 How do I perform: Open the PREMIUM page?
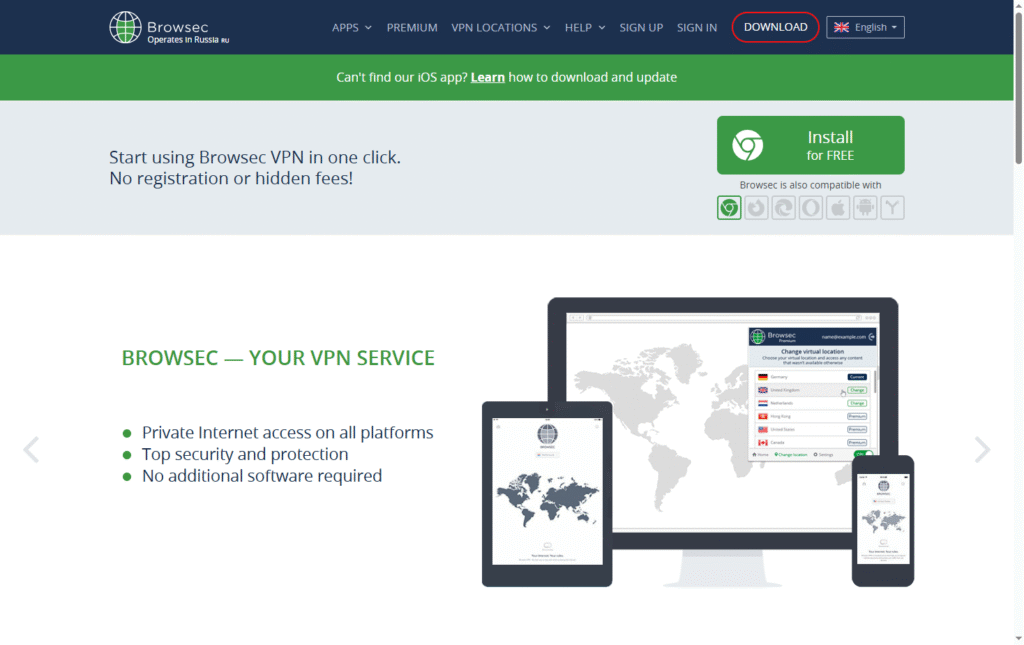point(412,28)
